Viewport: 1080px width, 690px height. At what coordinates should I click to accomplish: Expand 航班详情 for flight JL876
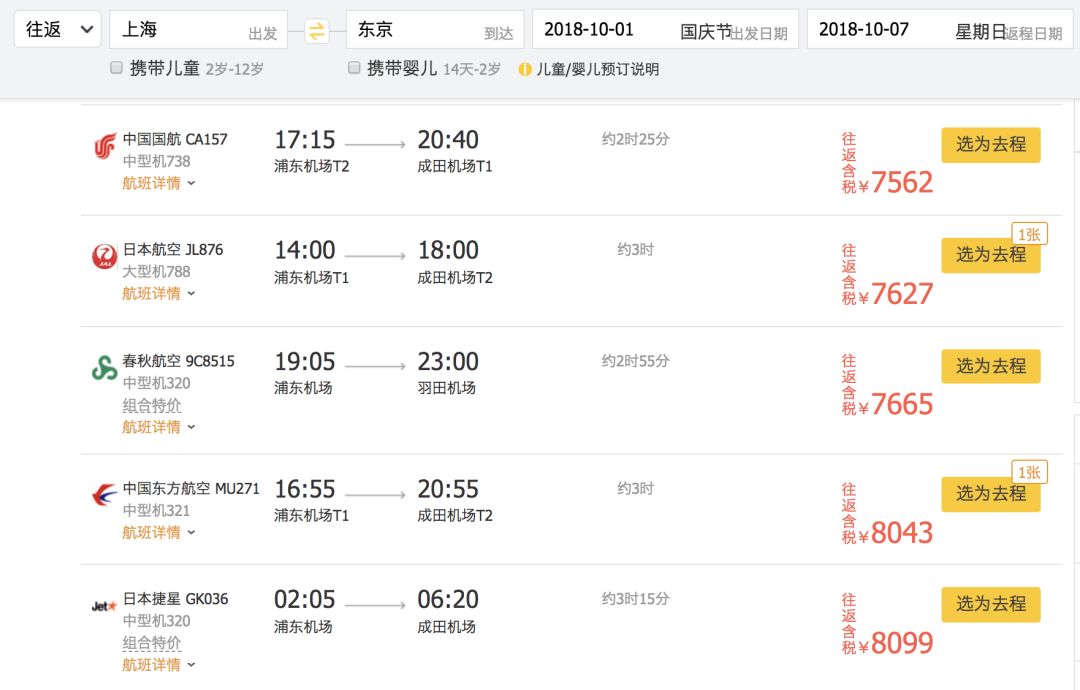click(x=150, y=293)
